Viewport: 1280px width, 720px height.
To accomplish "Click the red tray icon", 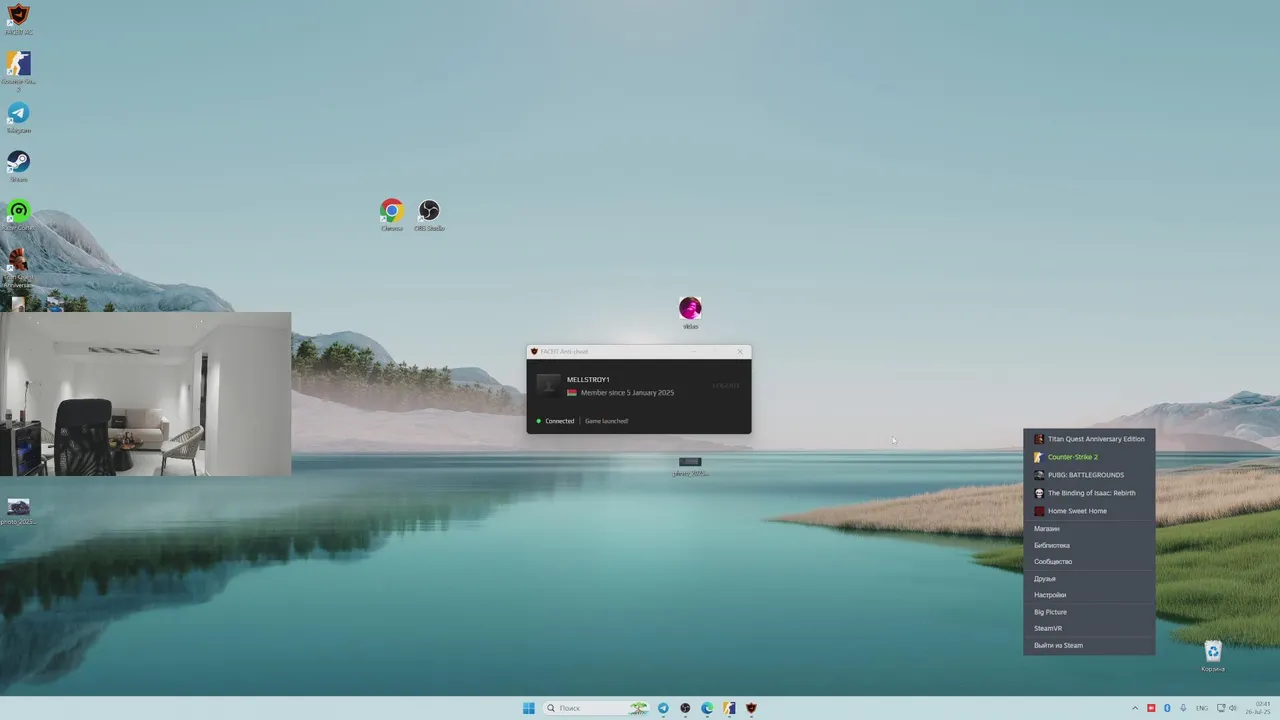I will [x=1151, y=708].
